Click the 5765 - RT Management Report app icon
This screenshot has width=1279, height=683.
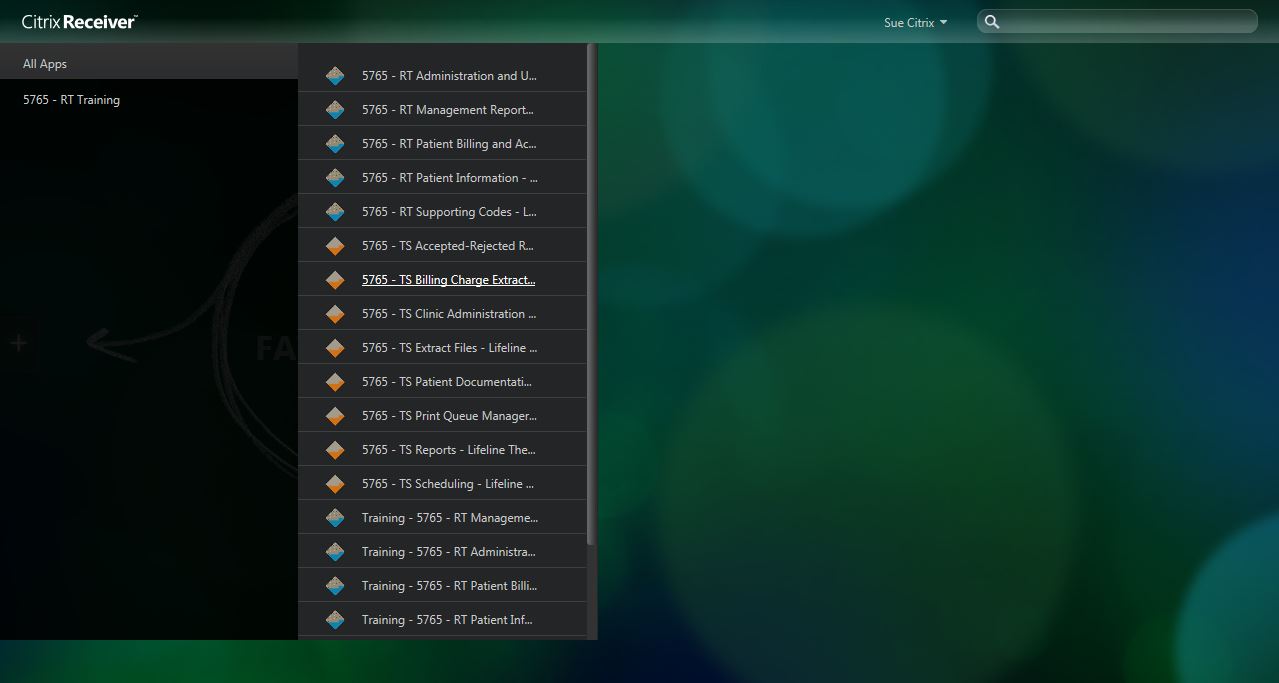tap(335, 110)
